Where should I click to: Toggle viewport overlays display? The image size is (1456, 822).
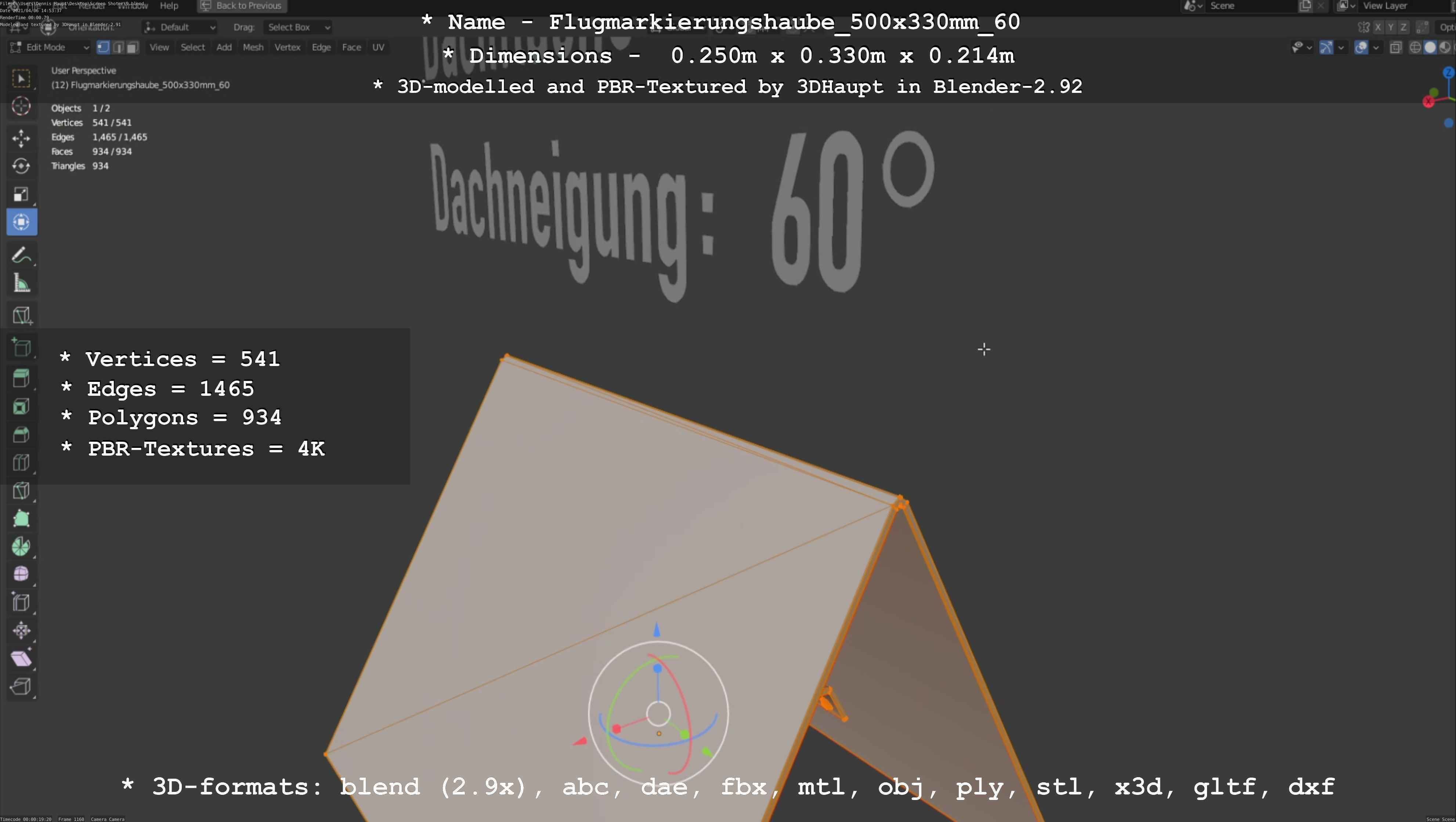[1361, 47]
